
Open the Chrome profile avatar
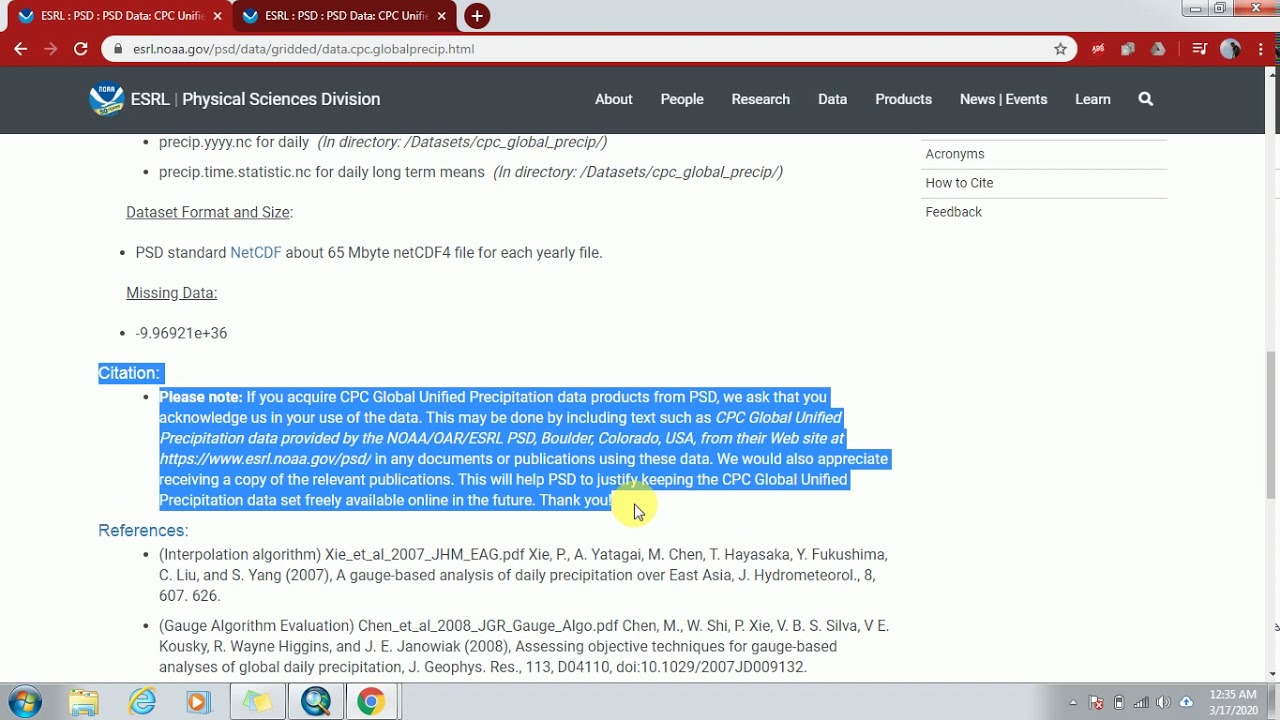tap(1230, 49)
